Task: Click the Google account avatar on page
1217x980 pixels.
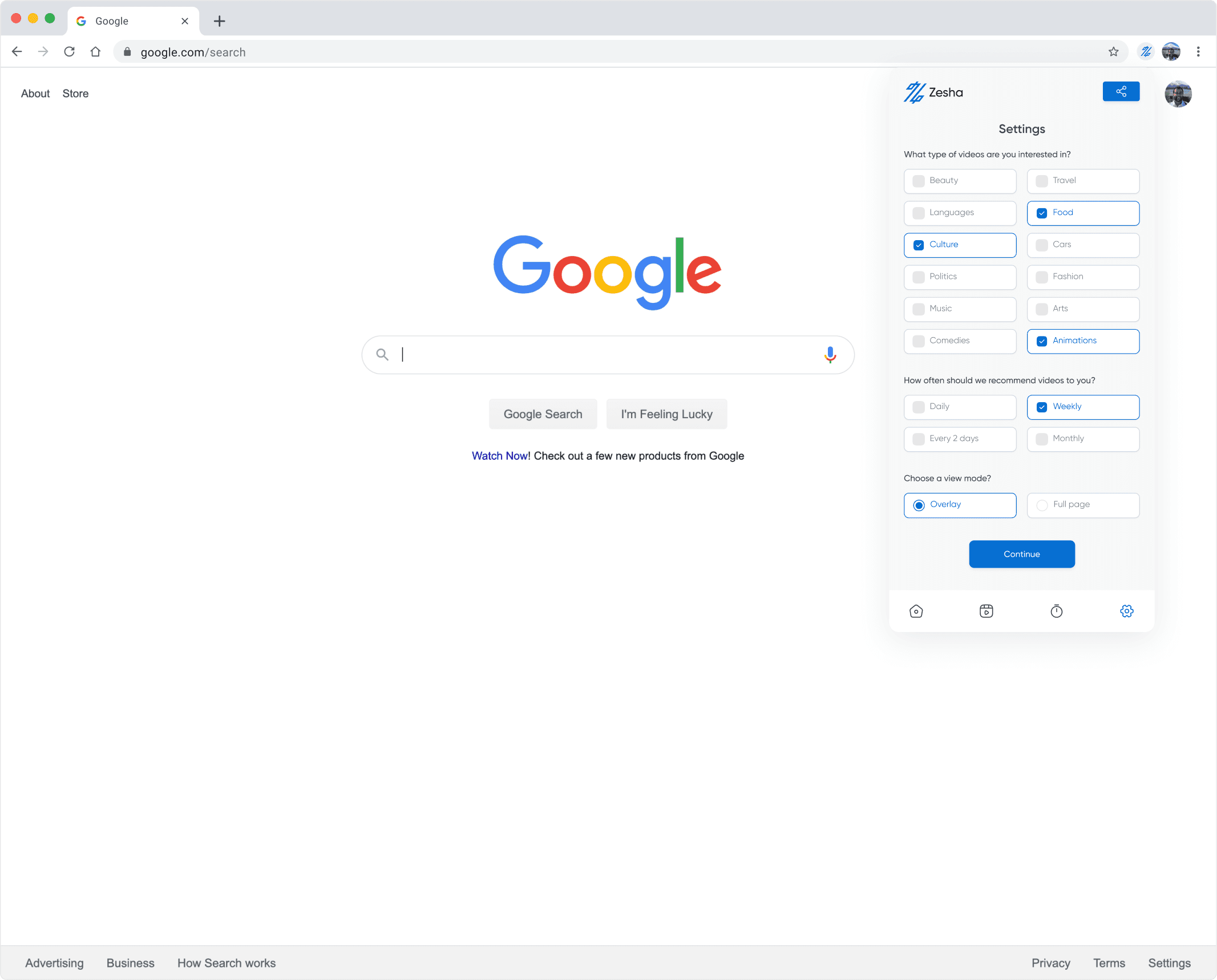Action: (1178, 94)
